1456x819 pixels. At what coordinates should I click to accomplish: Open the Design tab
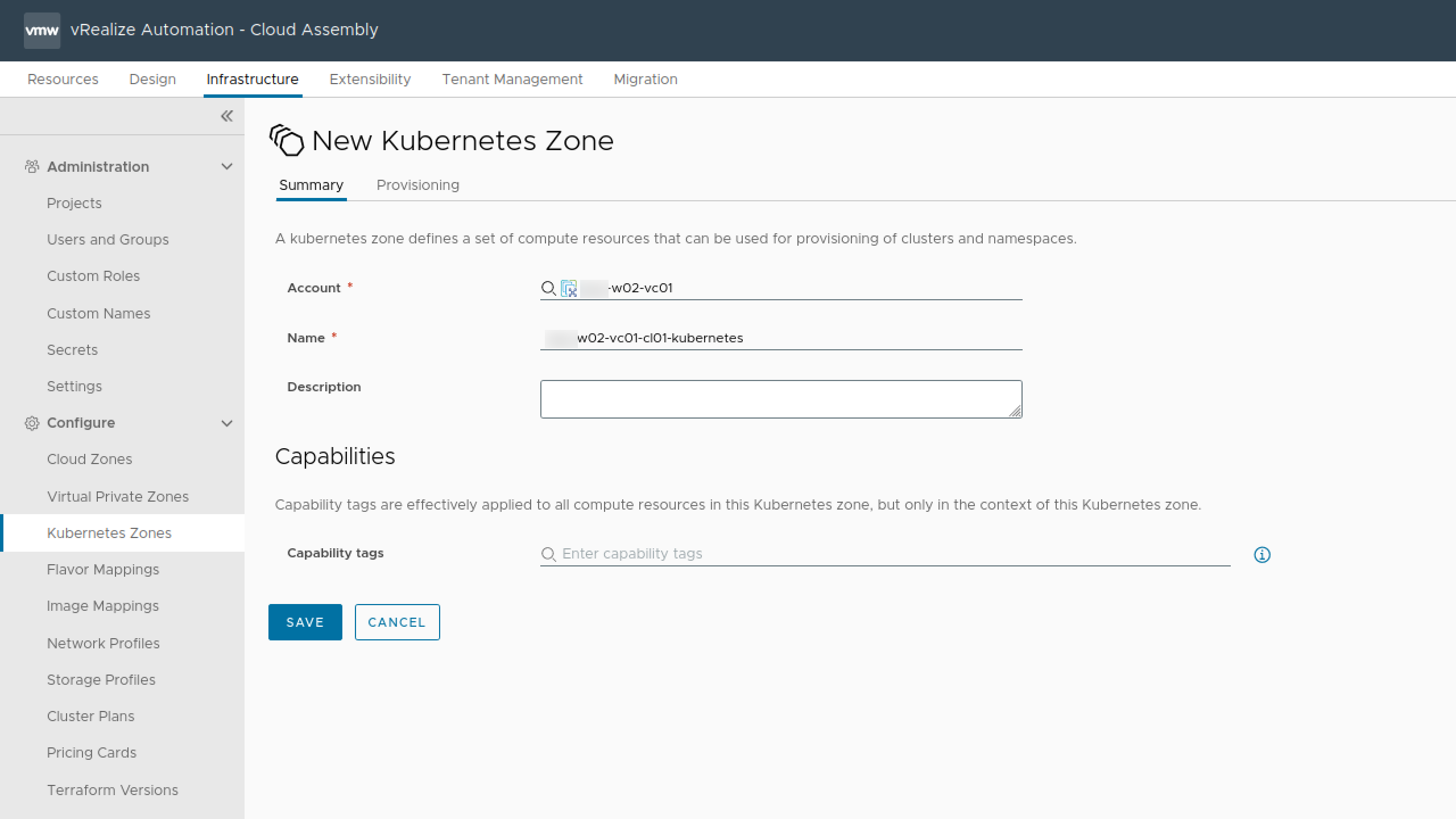(152, 79)
